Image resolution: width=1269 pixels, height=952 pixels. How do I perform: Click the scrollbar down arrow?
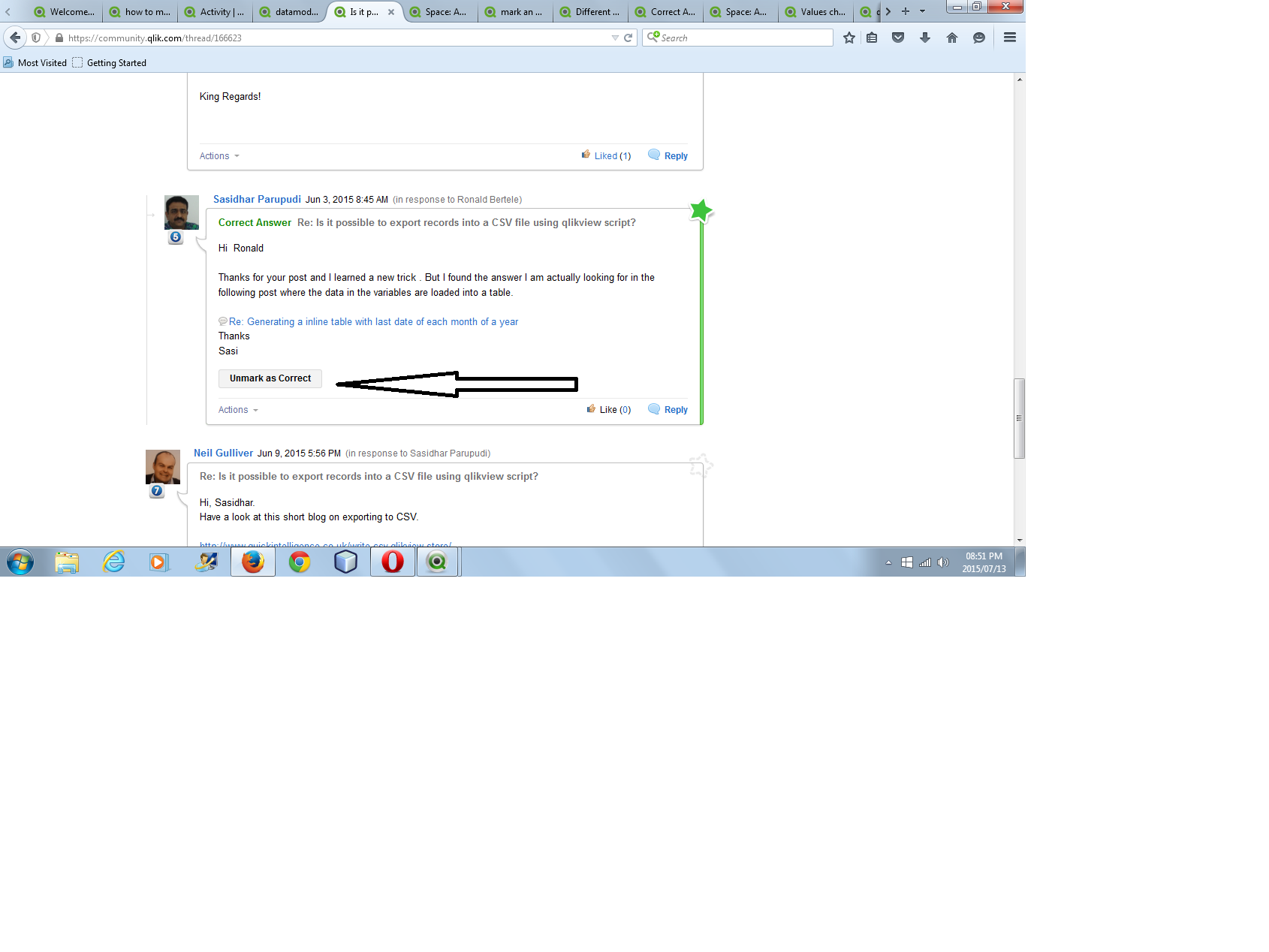point(1019,540)
